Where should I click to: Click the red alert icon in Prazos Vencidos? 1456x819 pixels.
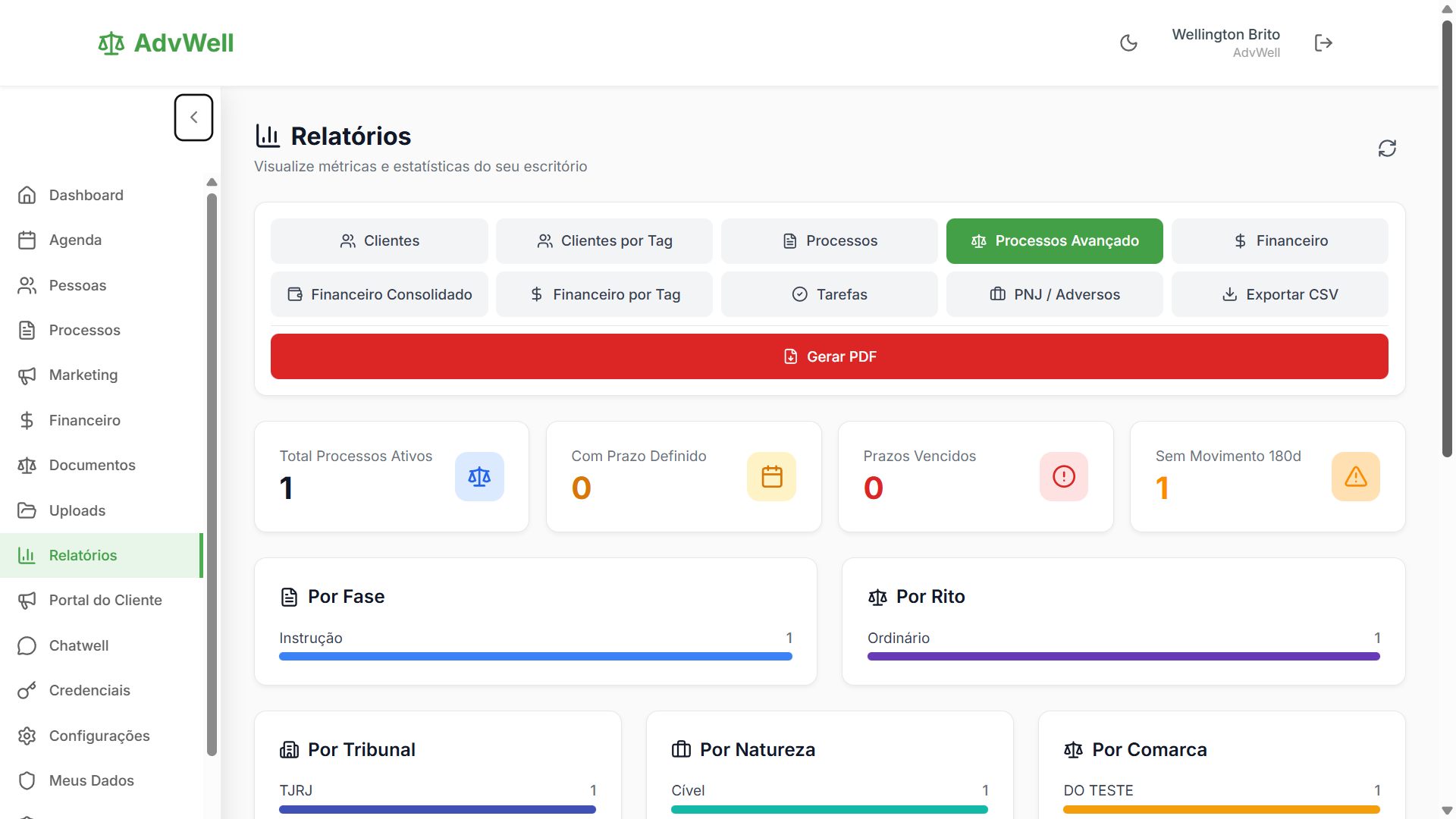coord(1063,477)
